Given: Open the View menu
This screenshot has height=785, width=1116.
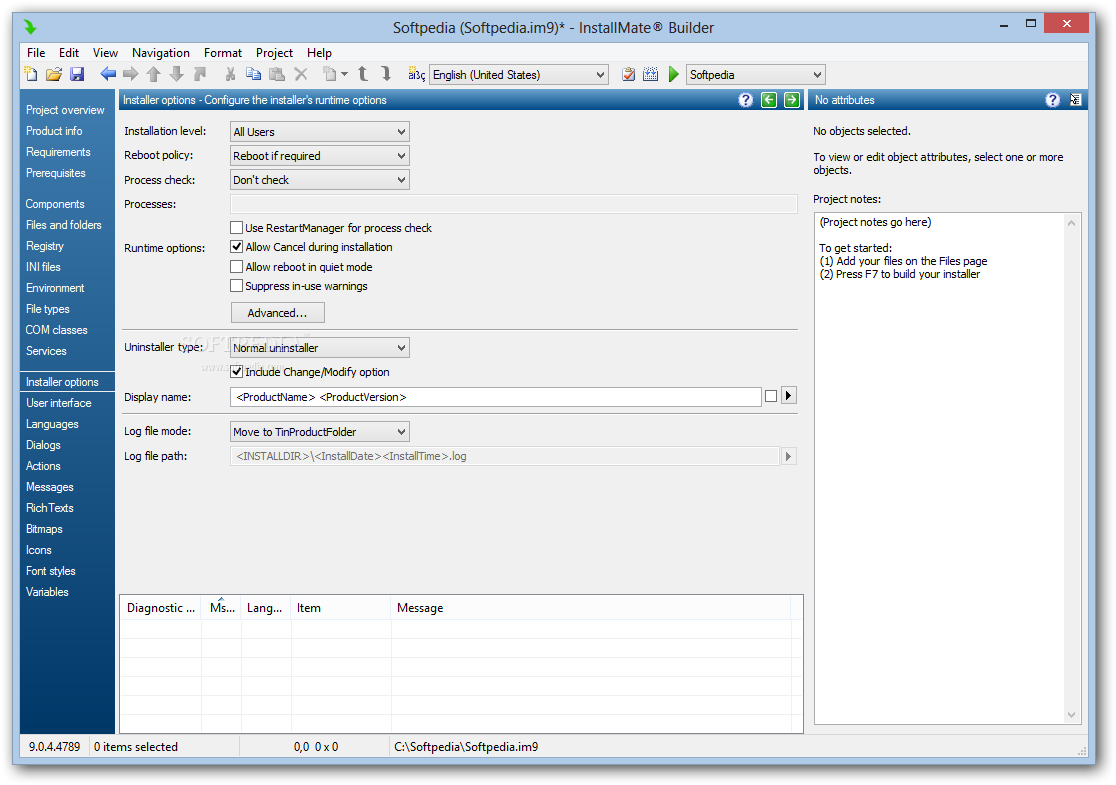Looking at the screenshot, I should click(105, 53).
